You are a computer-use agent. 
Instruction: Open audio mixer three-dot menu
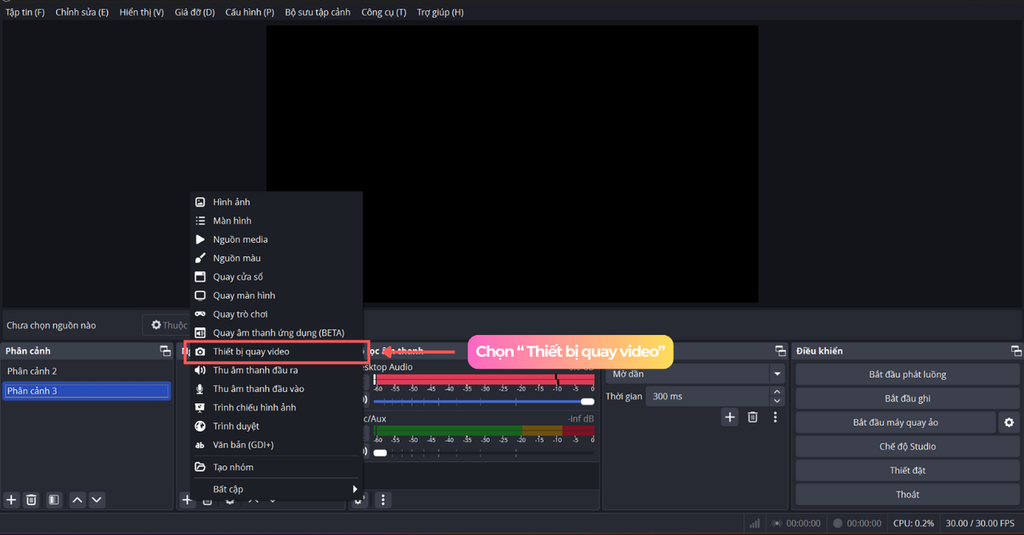tap(383, 500)
